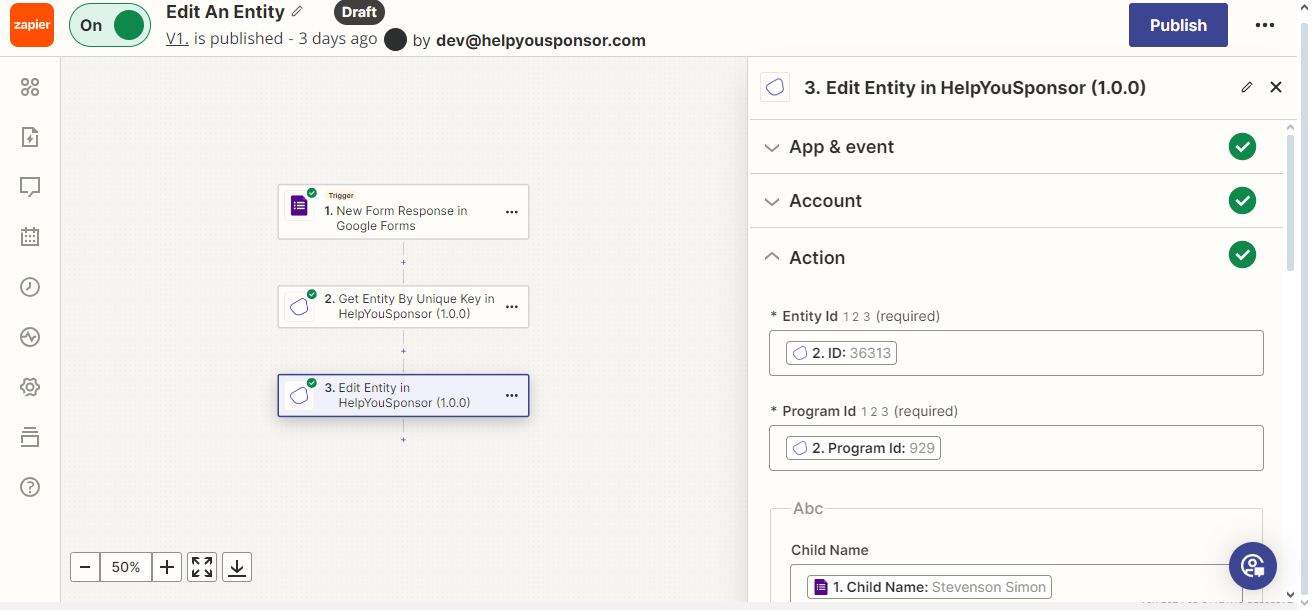
Task: Click the download export icon
Action: (x=237, y=567)
